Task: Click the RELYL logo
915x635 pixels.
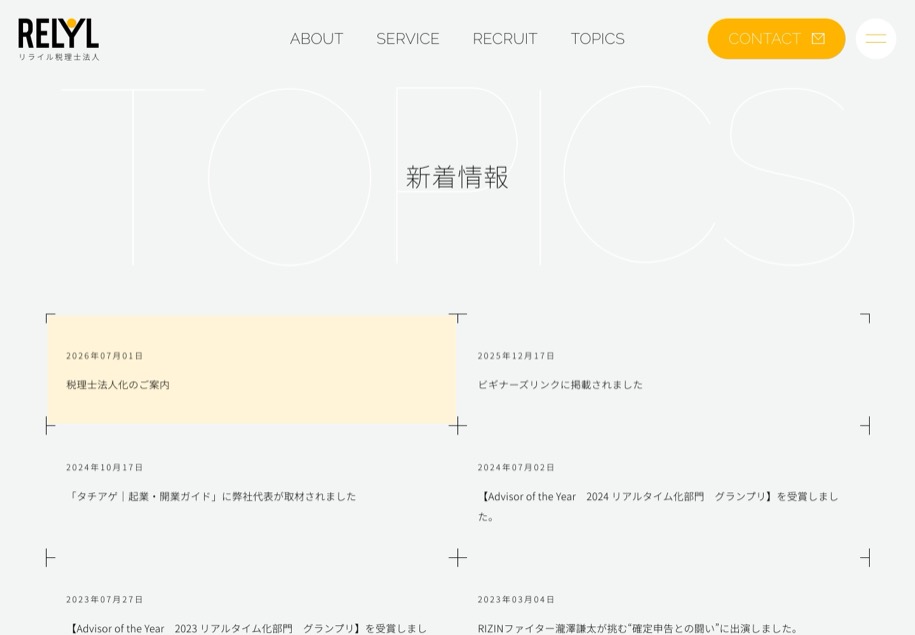Action: [58, 39]
